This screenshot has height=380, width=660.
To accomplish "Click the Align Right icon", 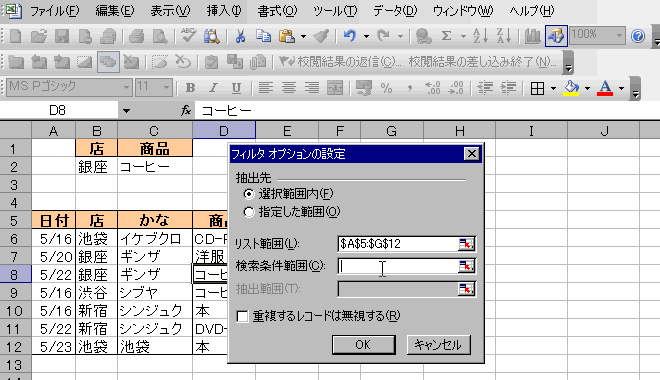I will pyautogui.click(x=312, y=88).
